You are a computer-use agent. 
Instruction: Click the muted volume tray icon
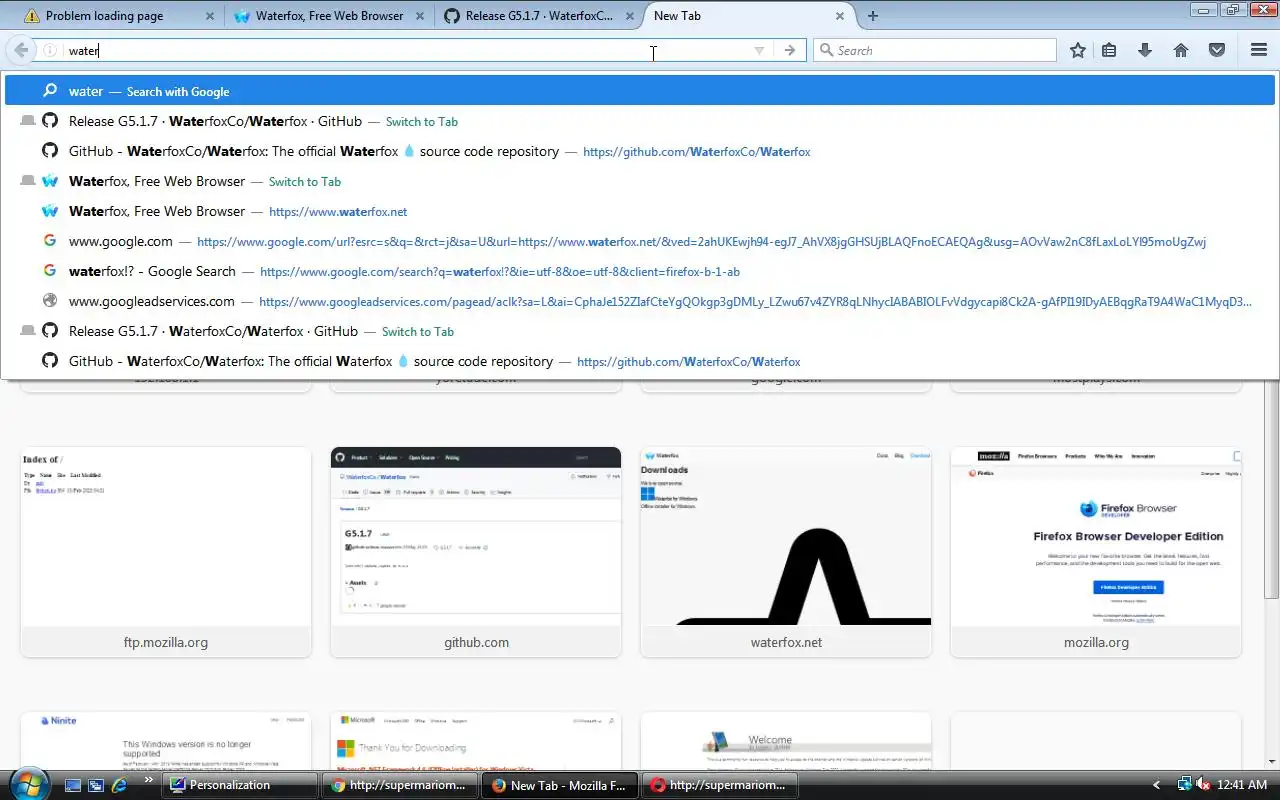(1203, 785)
